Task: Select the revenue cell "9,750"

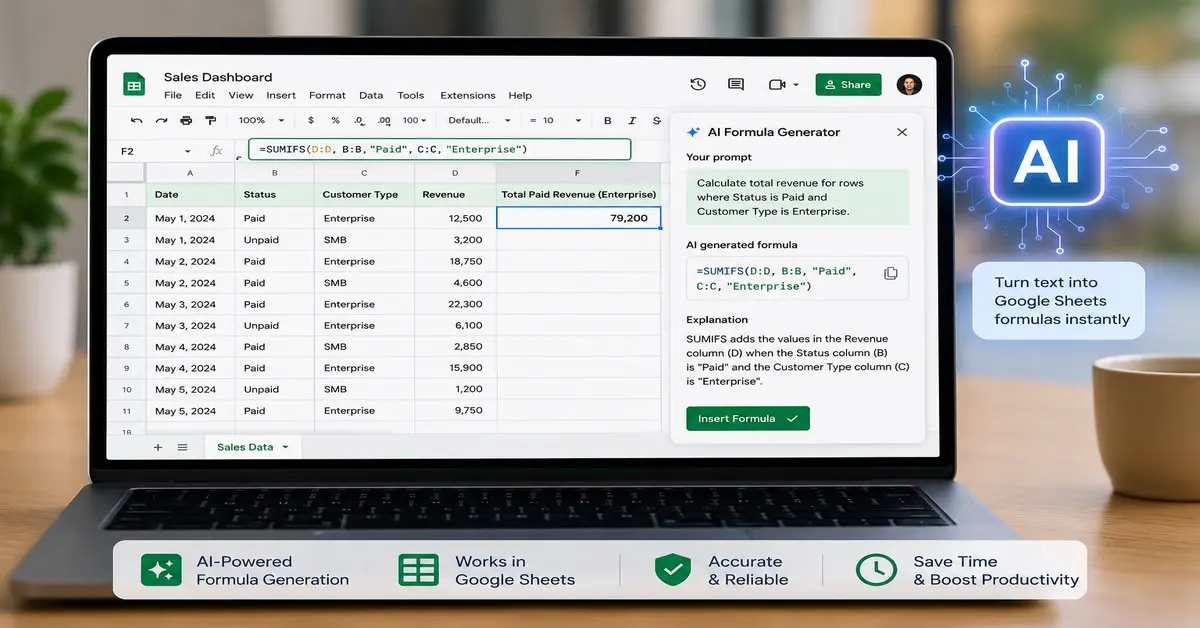Action: pyautogui.click(x=455, y=411)
